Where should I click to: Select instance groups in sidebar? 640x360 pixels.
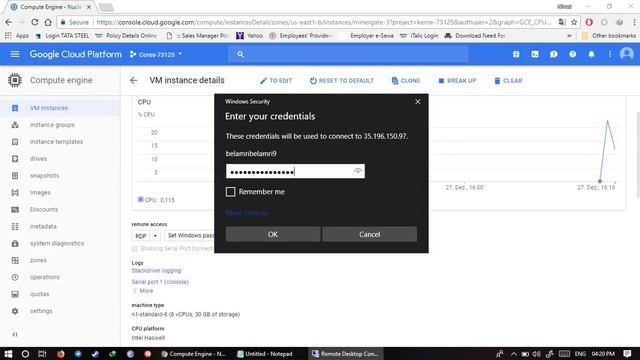pos(60,125)
